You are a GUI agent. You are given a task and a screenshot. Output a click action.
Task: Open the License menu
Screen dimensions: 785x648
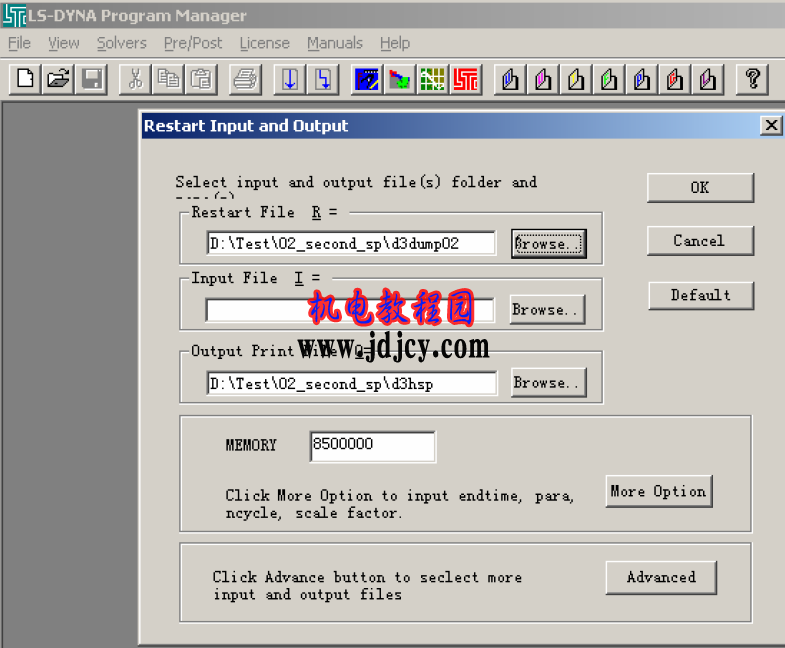click(x=264, y=44)
